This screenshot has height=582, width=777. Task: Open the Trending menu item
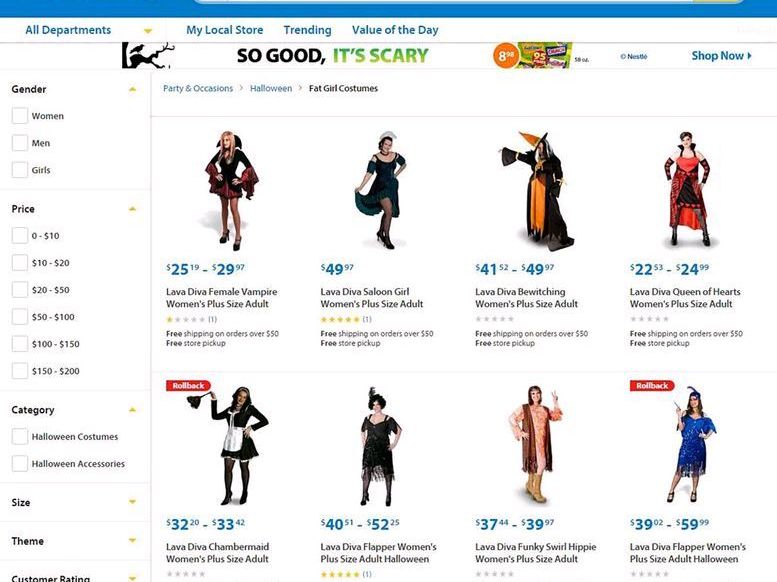(307, 30)
